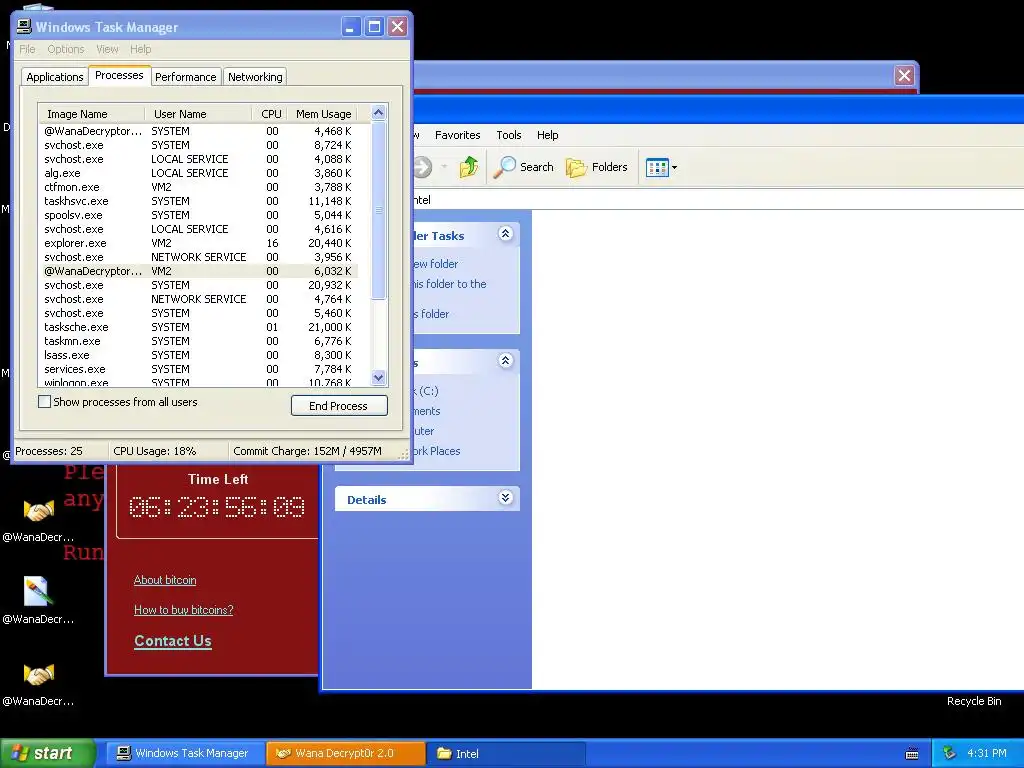This screenshot has width=1024, height=768.
Task: Switch to Intel folder taskbar button
Action: pyautogui.click(x=505, y=753)
